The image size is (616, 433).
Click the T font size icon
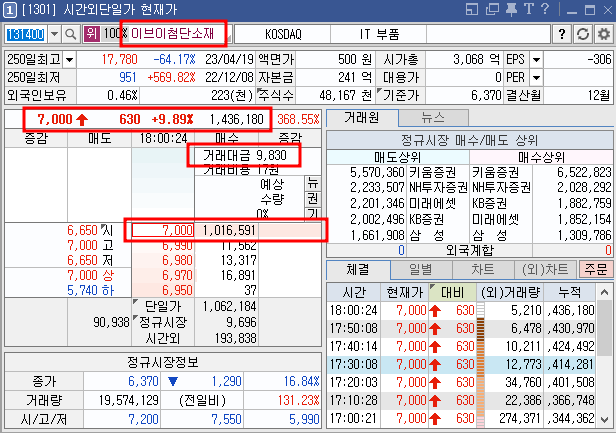(529, 9)
